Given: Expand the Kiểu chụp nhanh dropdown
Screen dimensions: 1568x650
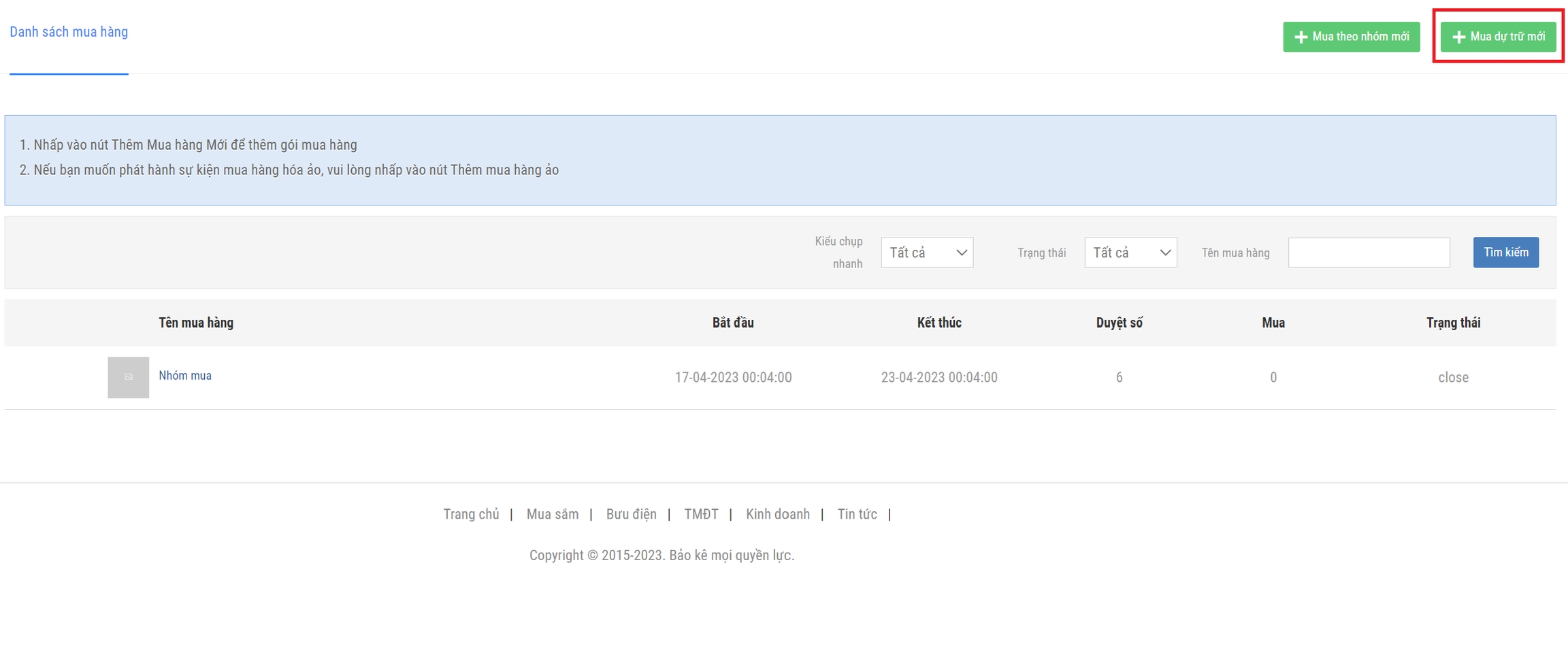Looking at the screenshot, I should click(926, 253).
